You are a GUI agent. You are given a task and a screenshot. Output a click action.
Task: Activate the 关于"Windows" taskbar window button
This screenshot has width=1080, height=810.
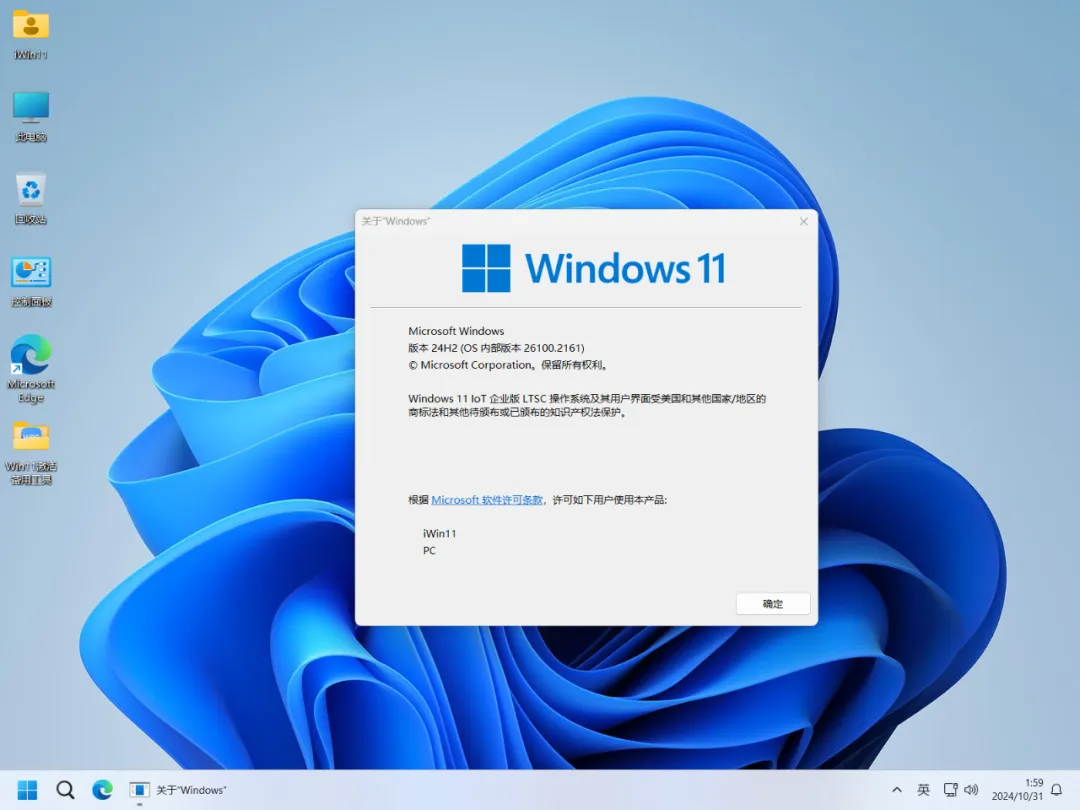coord(178,789)
